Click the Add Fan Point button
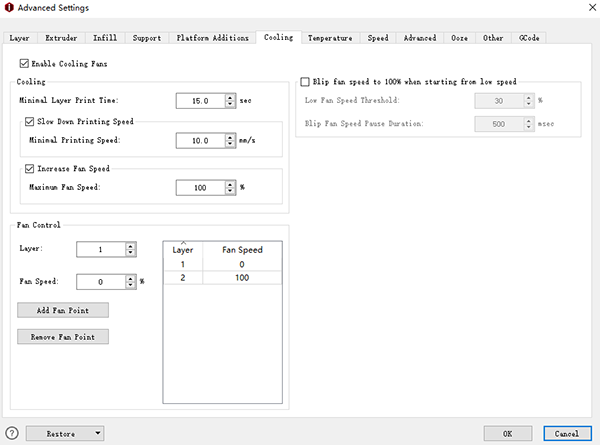 62,310
